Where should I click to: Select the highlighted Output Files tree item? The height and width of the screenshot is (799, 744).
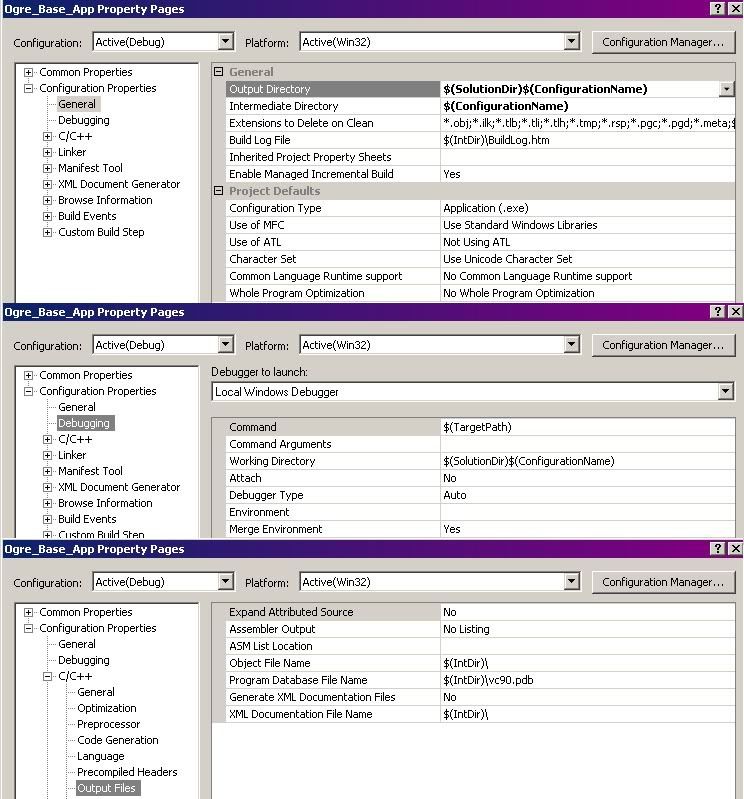click(107, 788)
